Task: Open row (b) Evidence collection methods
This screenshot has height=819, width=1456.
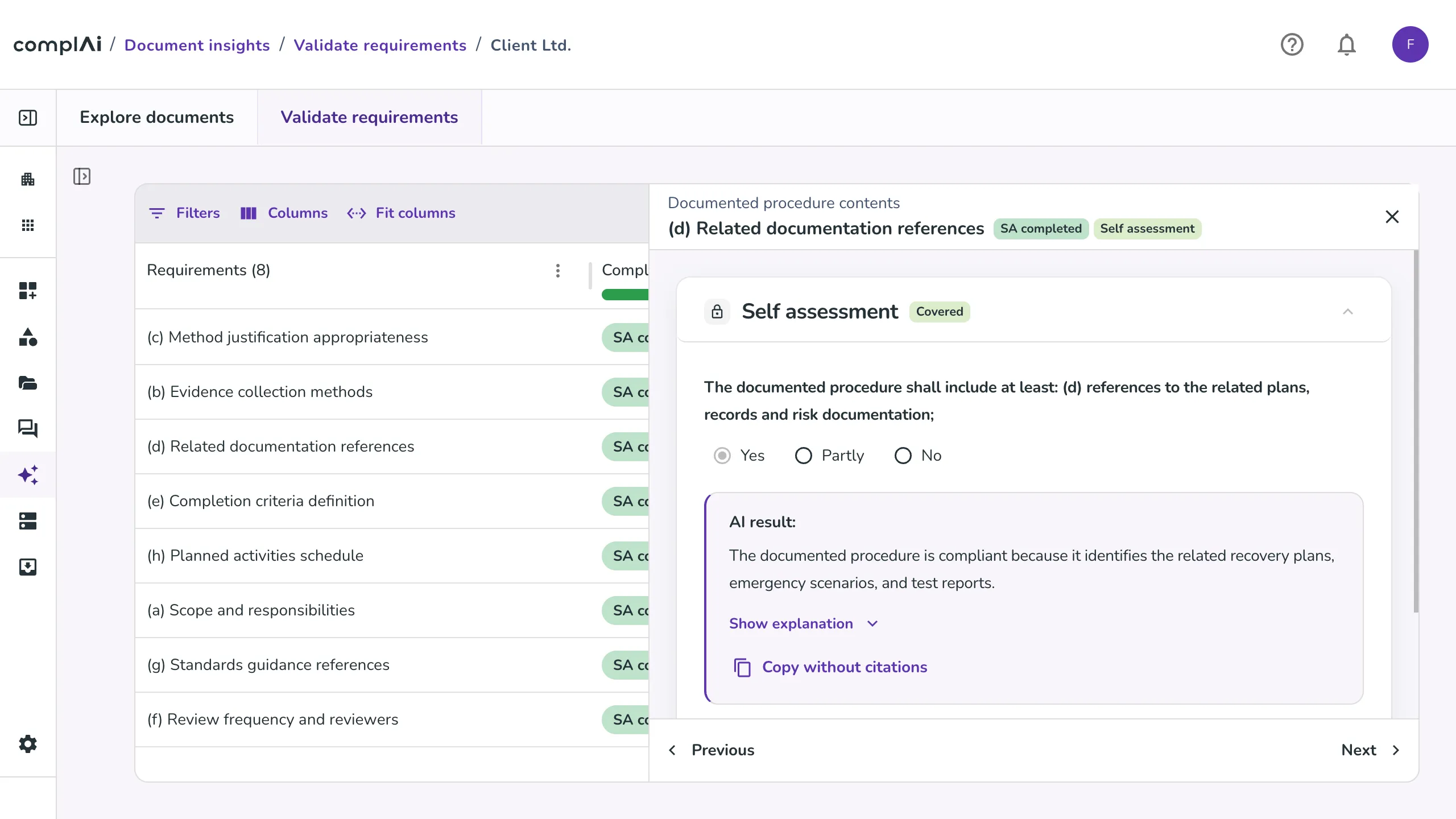Action: tap(392, 392)
